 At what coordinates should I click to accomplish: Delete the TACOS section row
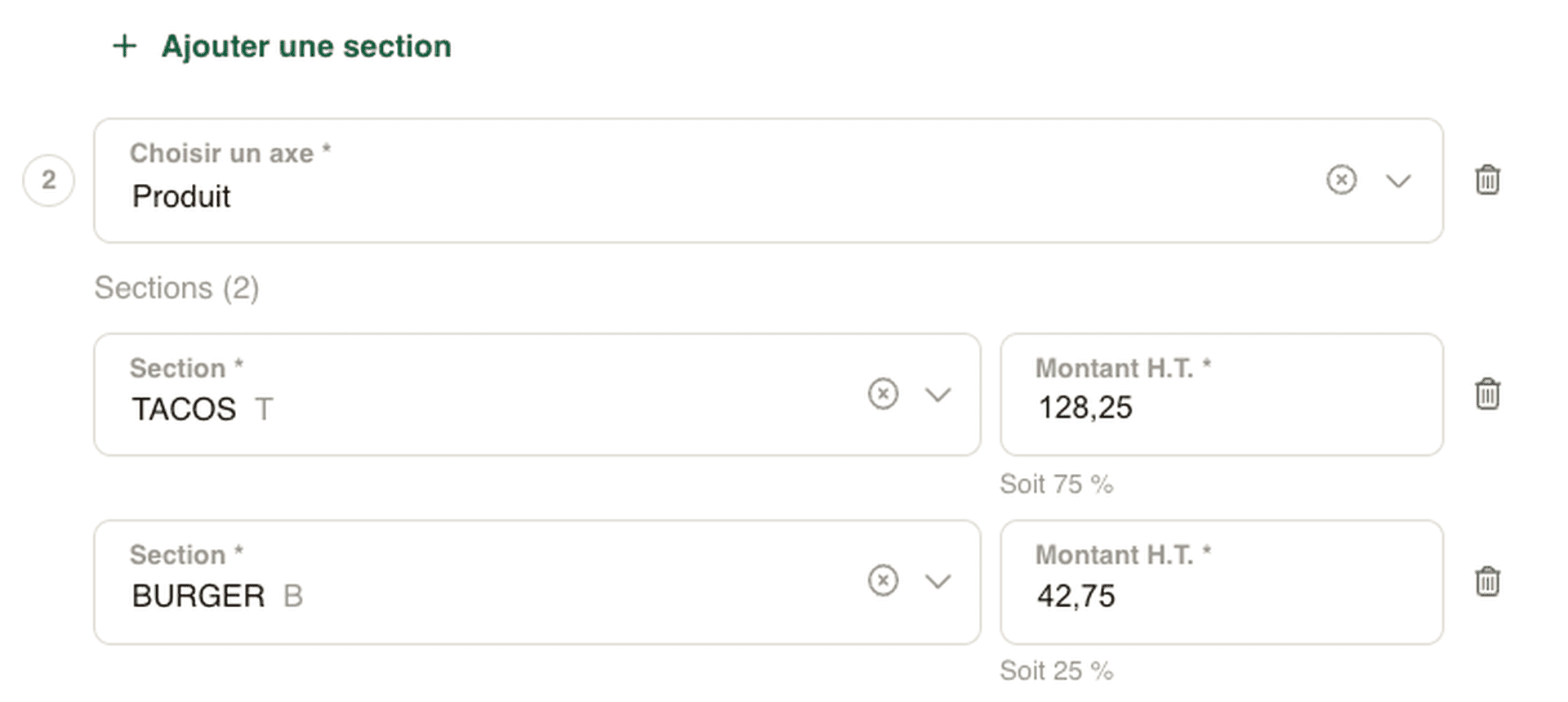pos(1487,394)
